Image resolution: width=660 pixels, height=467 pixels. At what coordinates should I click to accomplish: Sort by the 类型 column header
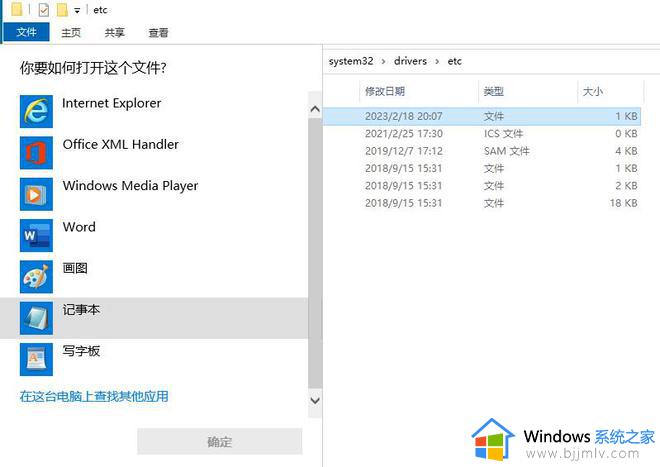(494, 91)
